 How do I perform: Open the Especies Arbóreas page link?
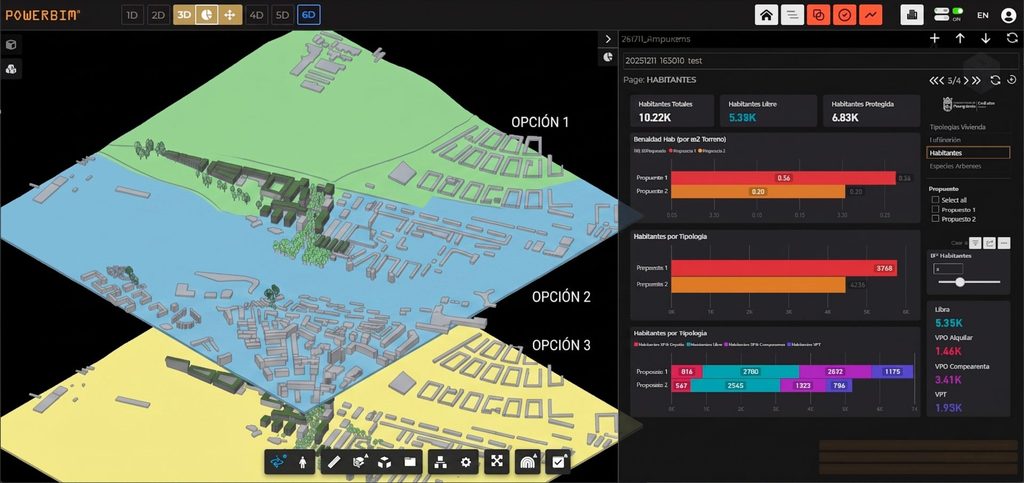click(x=955, y=166)
